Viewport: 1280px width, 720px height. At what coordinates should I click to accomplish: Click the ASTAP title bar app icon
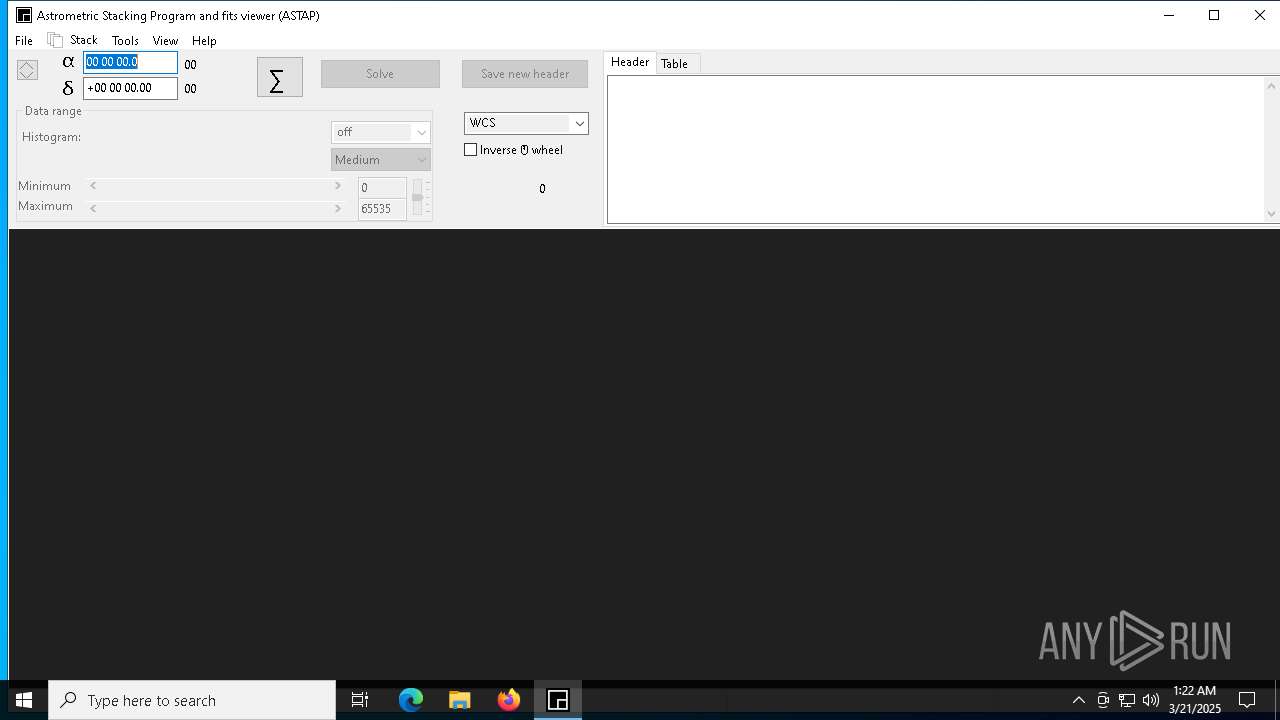tap(24, 15)
